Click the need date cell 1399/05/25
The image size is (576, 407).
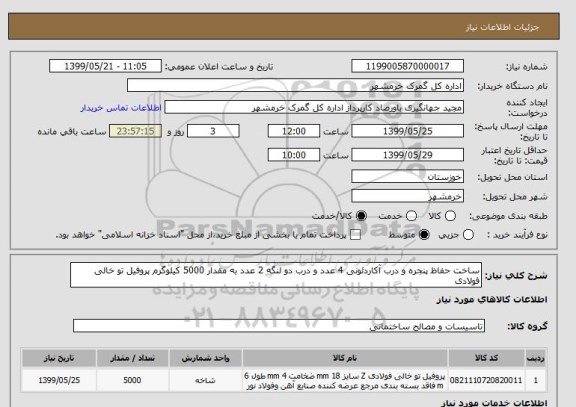click(59, 381)
